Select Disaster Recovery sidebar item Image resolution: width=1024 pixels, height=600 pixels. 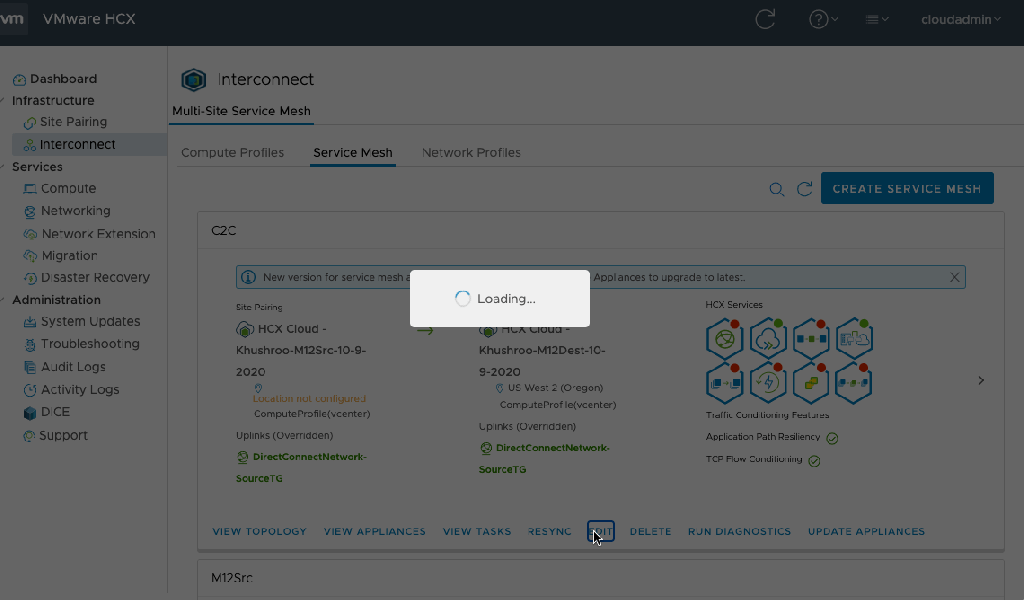pyautogui.click(x=95, y=277)
